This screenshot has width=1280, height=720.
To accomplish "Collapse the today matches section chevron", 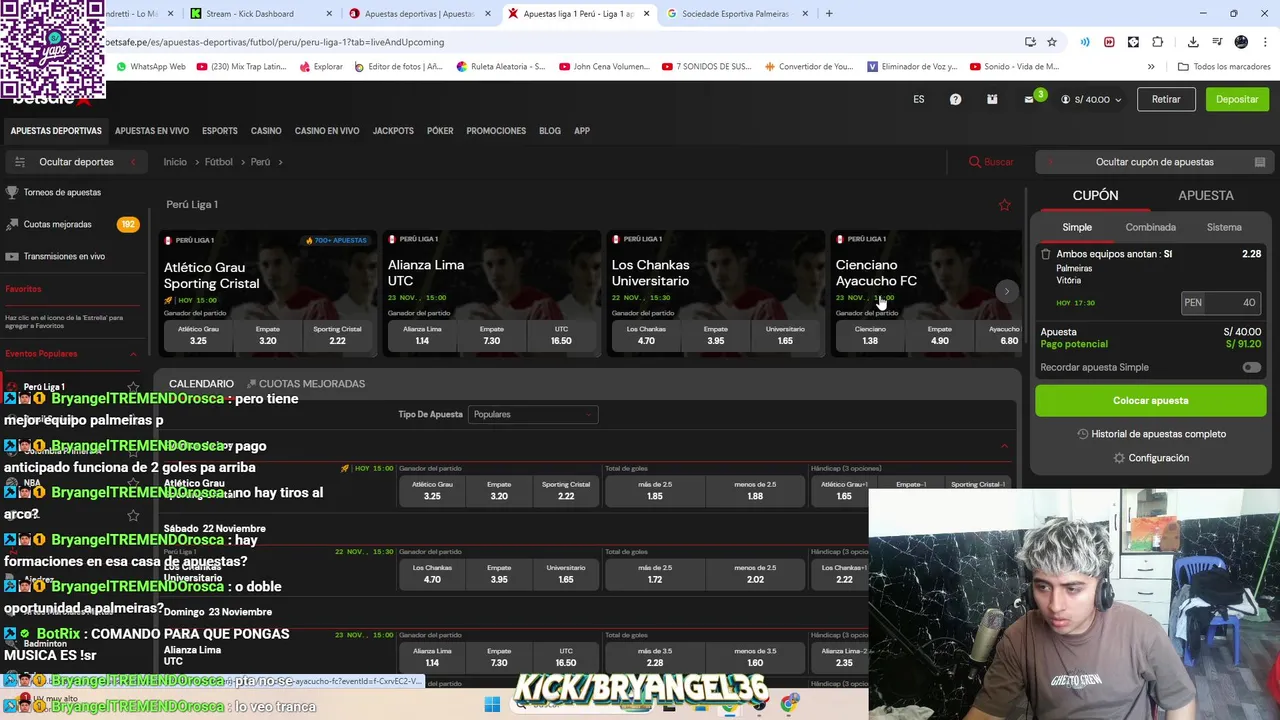I will pyautogui.click(x=1005, y=446).
